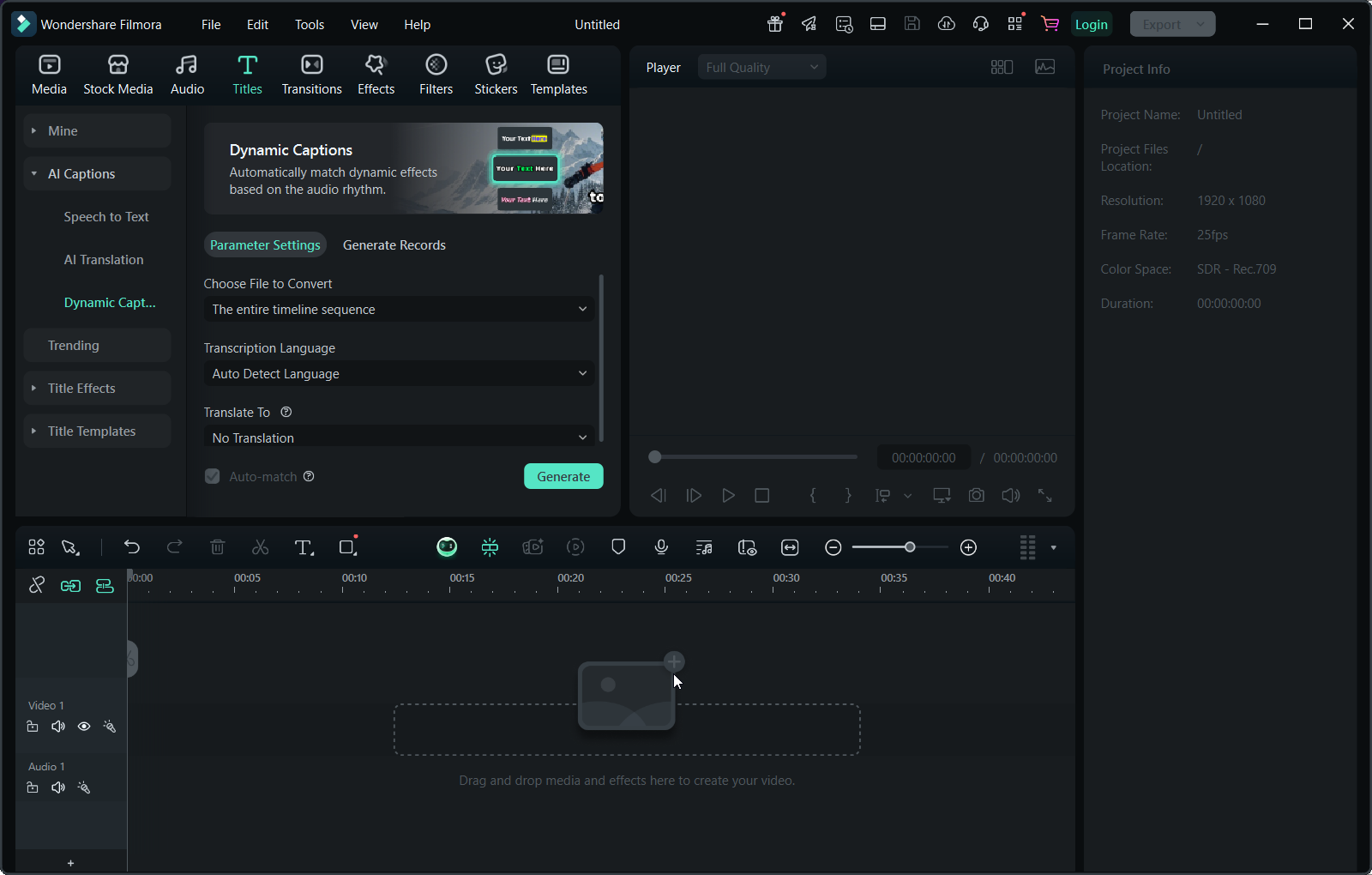Open the Stock Media tab
The image size is (1372, 875).
(x=117, y=75)
